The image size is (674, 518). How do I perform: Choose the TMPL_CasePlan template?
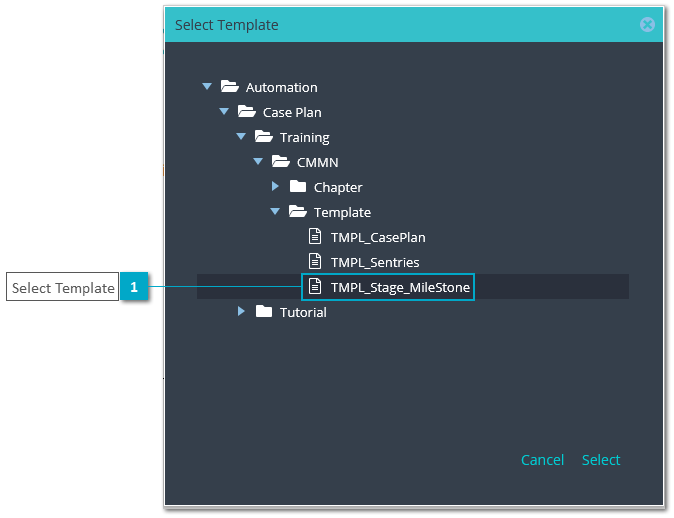(378, 237)
